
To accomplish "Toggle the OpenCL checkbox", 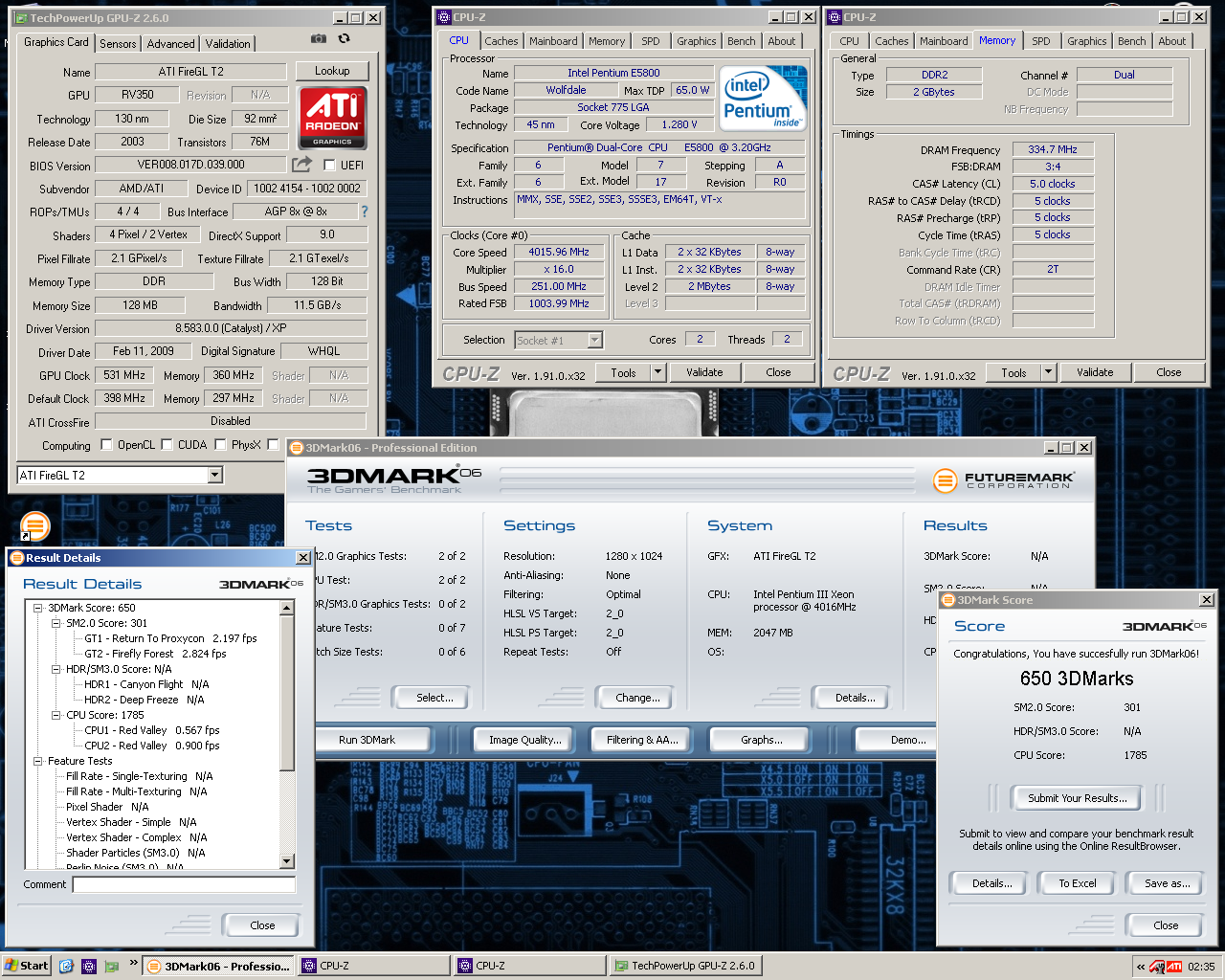I will 106,444.
